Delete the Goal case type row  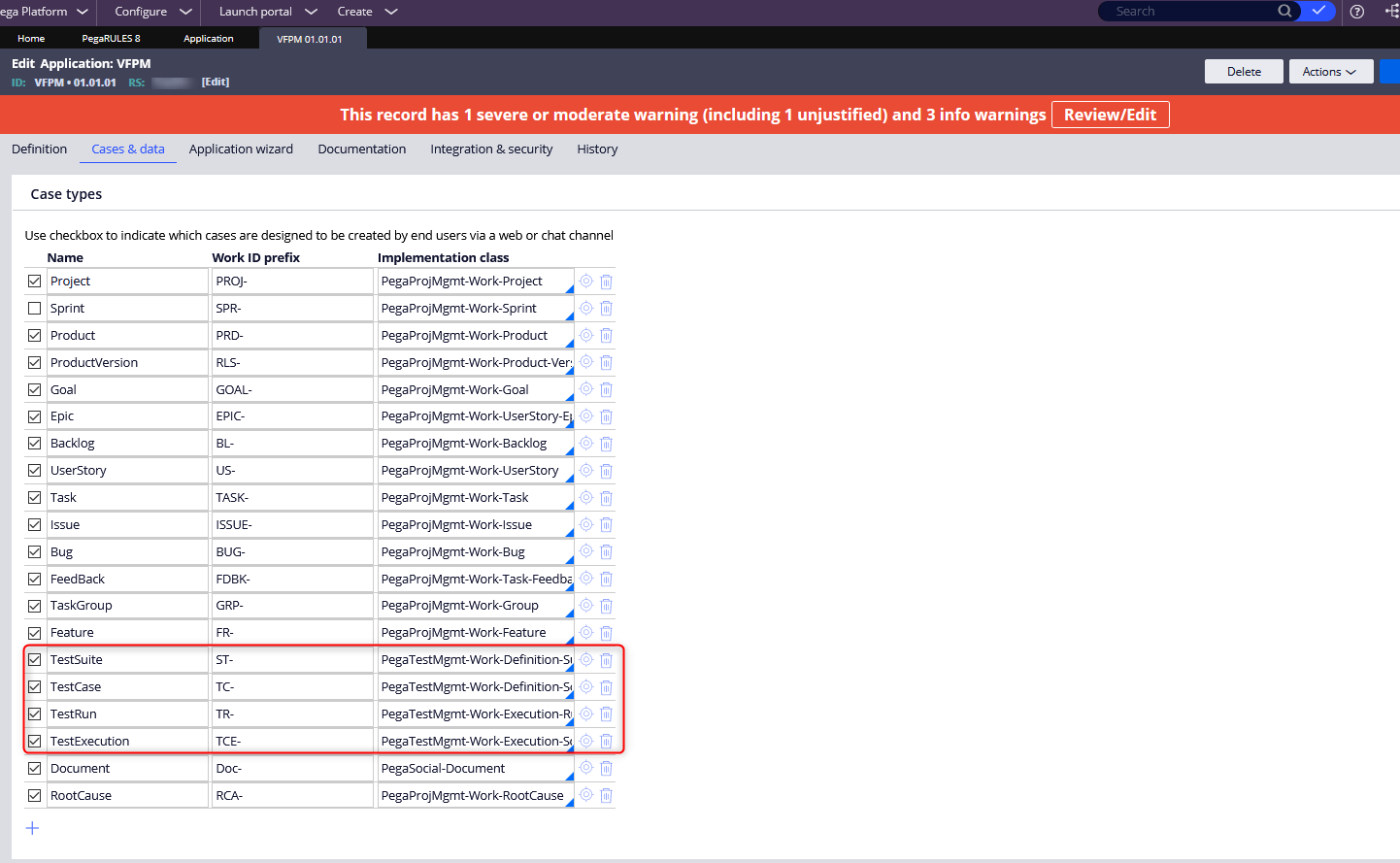(606, 389)
